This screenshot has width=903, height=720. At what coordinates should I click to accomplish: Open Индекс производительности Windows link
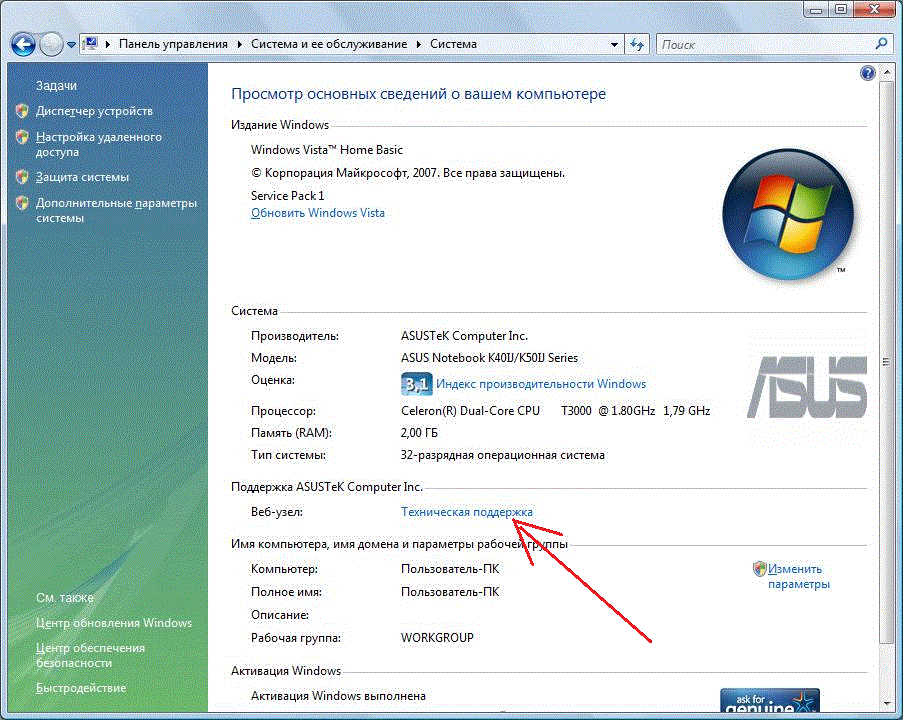coord(541,384)
